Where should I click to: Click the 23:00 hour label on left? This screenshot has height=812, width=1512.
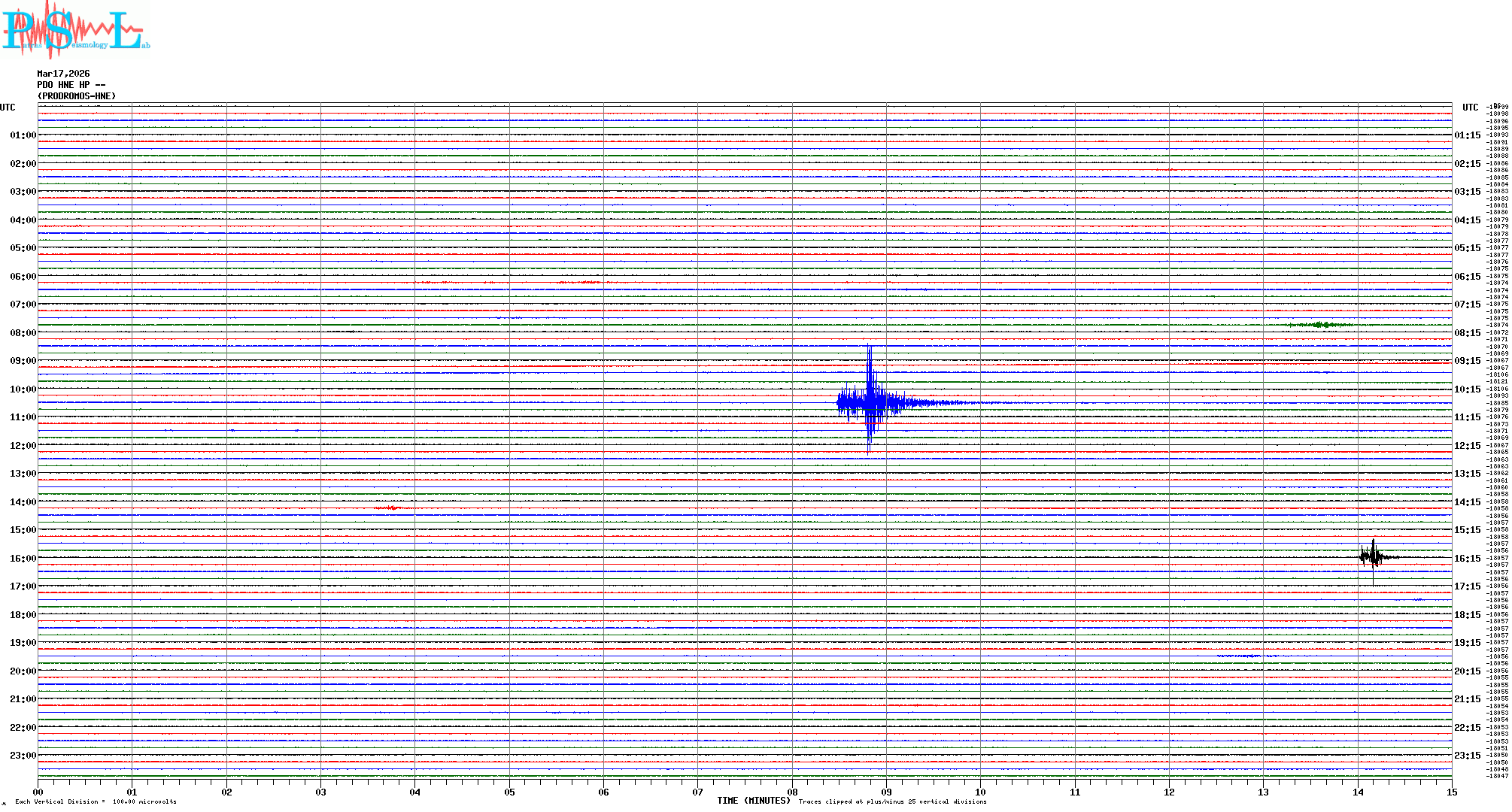(23, 756)
